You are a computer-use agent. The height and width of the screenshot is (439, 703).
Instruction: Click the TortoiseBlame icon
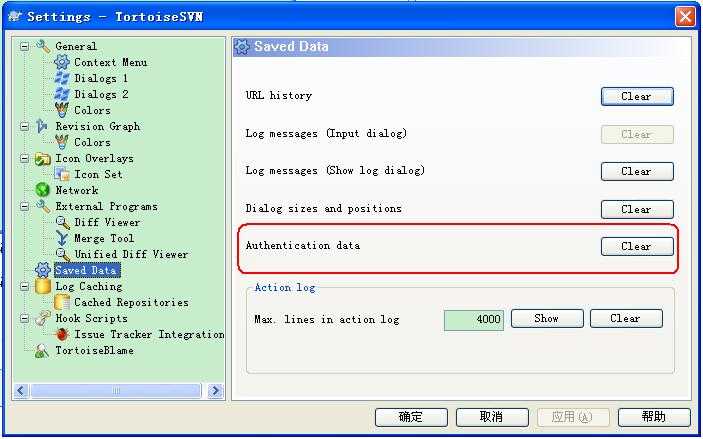click(x=42, y=351)
